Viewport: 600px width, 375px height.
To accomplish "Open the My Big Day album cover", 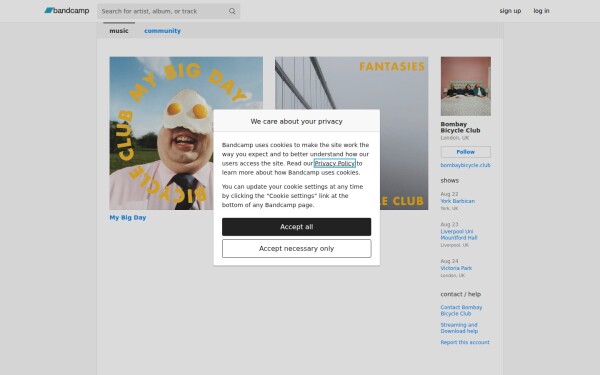I will [x=186, y=133].
